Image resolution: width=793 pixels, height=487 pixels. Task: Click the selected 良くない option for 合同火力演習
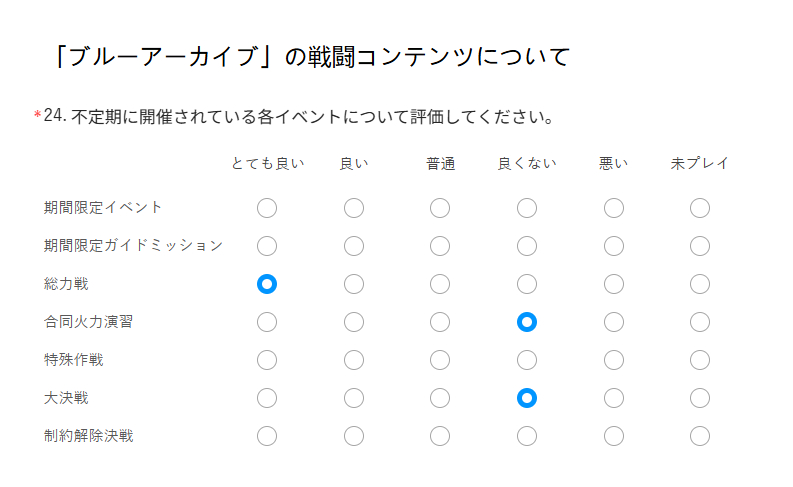[527, 322]
